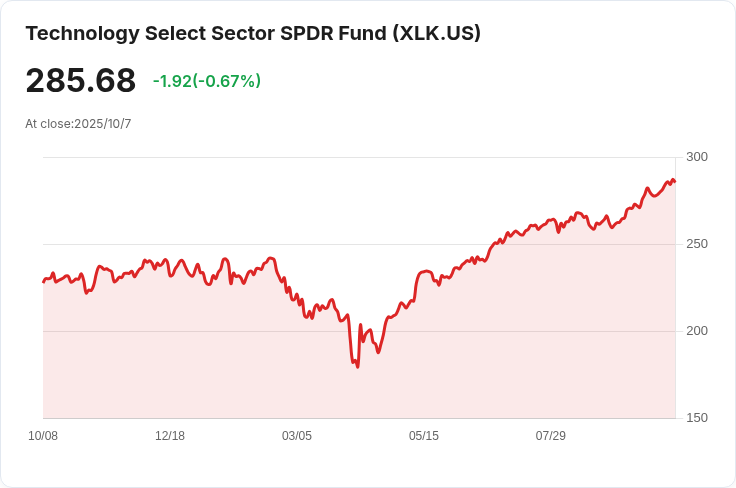Click the XLK.US ticker symbol in the title
Viewport: 736px width, 488px height.
coord(435,33)
